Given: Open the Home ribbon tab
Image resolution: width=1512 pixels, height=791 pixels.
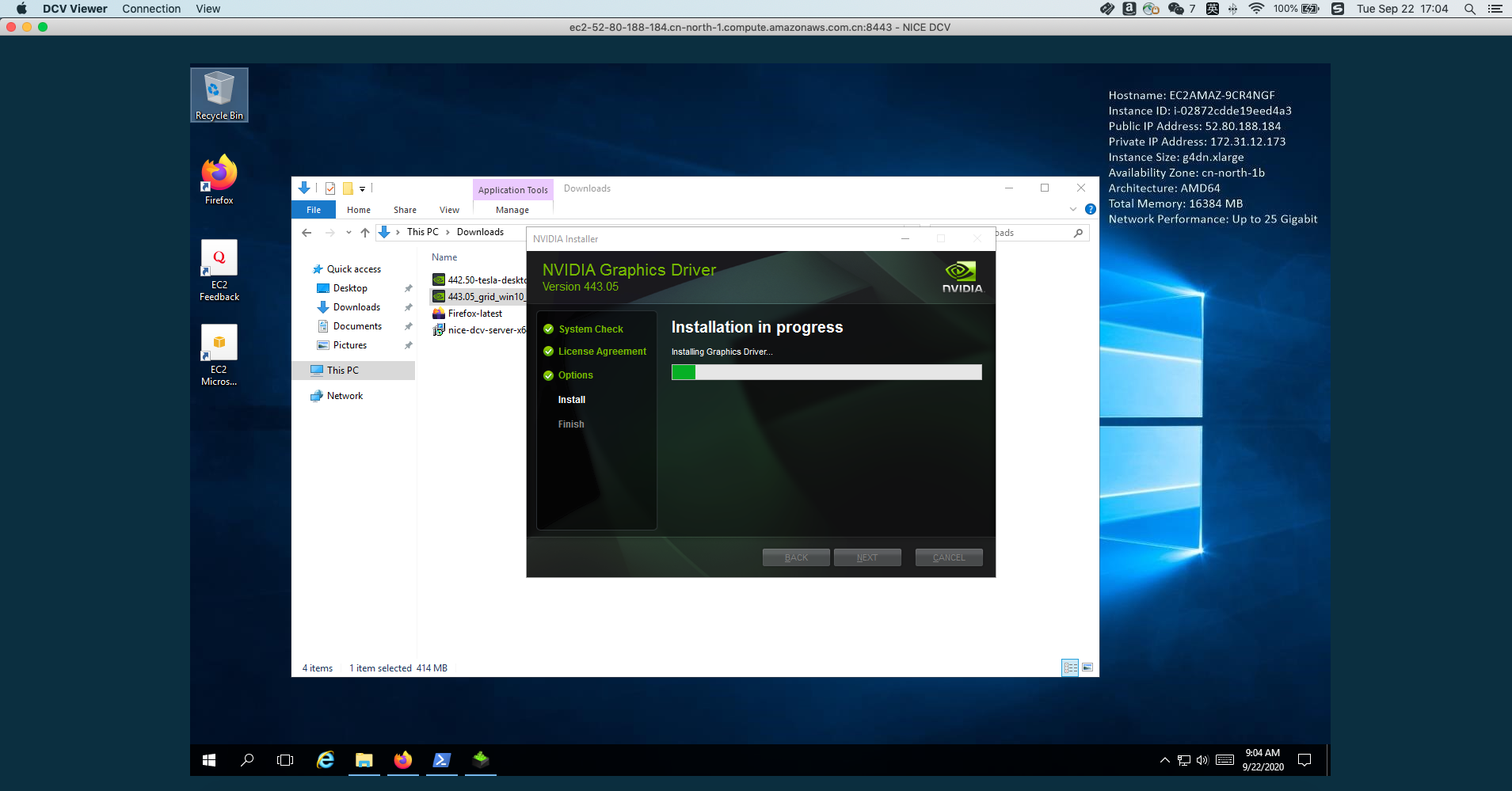Looking at the screenshot, I should point(359,210).
